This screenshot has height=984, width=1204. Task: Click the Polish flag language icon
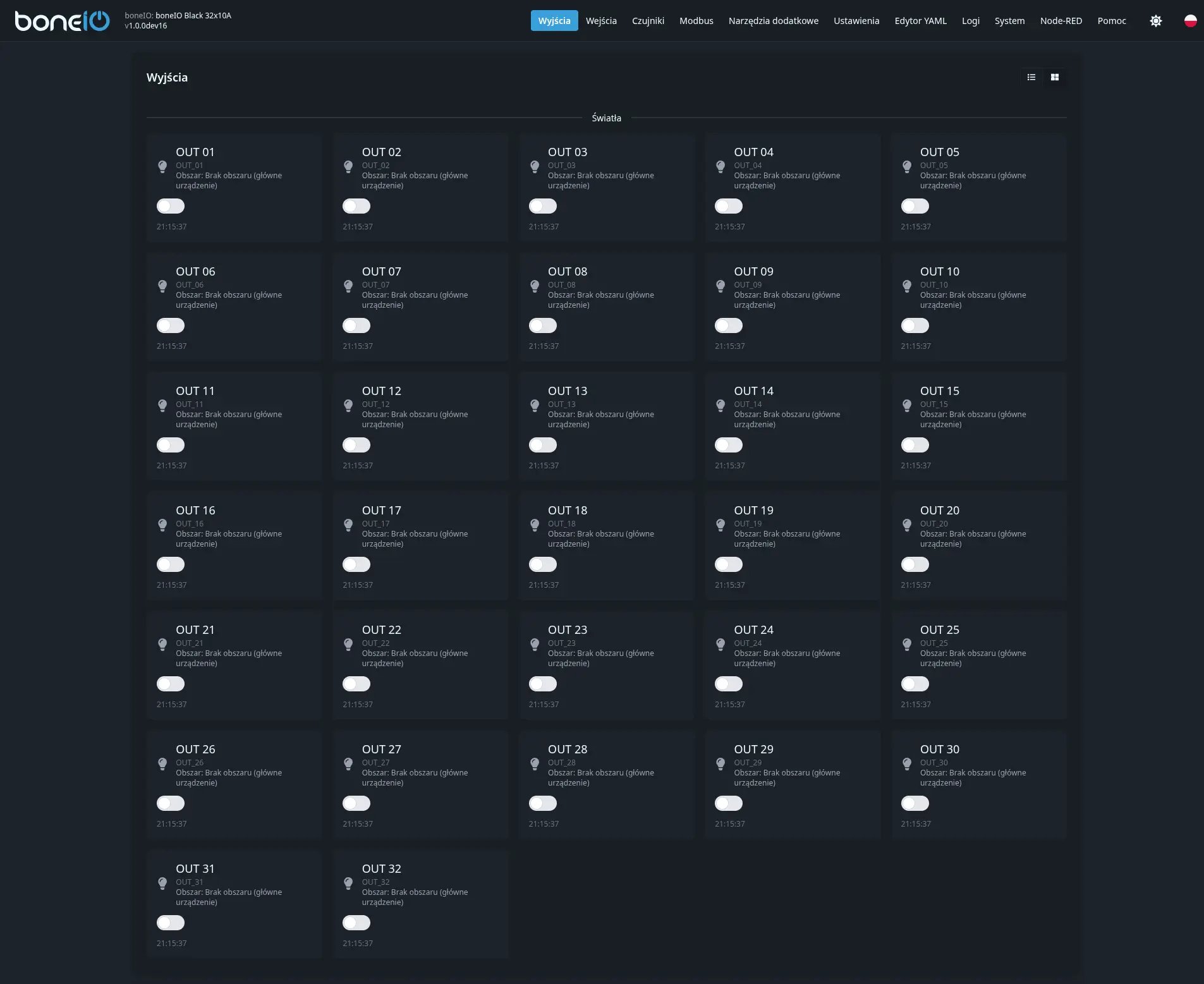coord(1190,21)
